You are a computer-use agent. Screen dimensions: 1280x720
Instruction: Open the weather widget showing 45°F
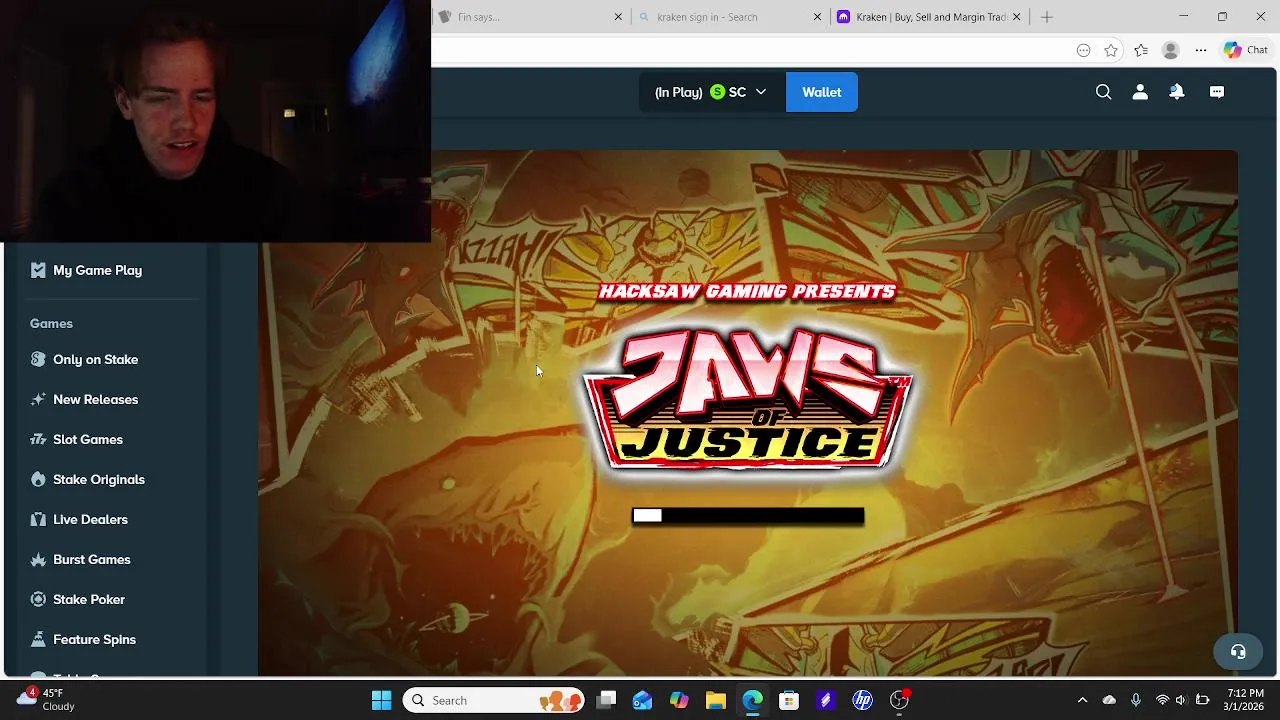[x=45, y=699]
